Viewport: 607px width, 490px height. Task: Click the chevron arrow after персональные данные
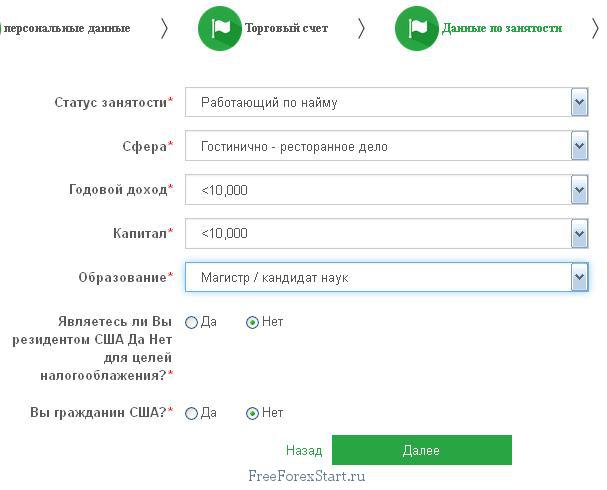164,28
